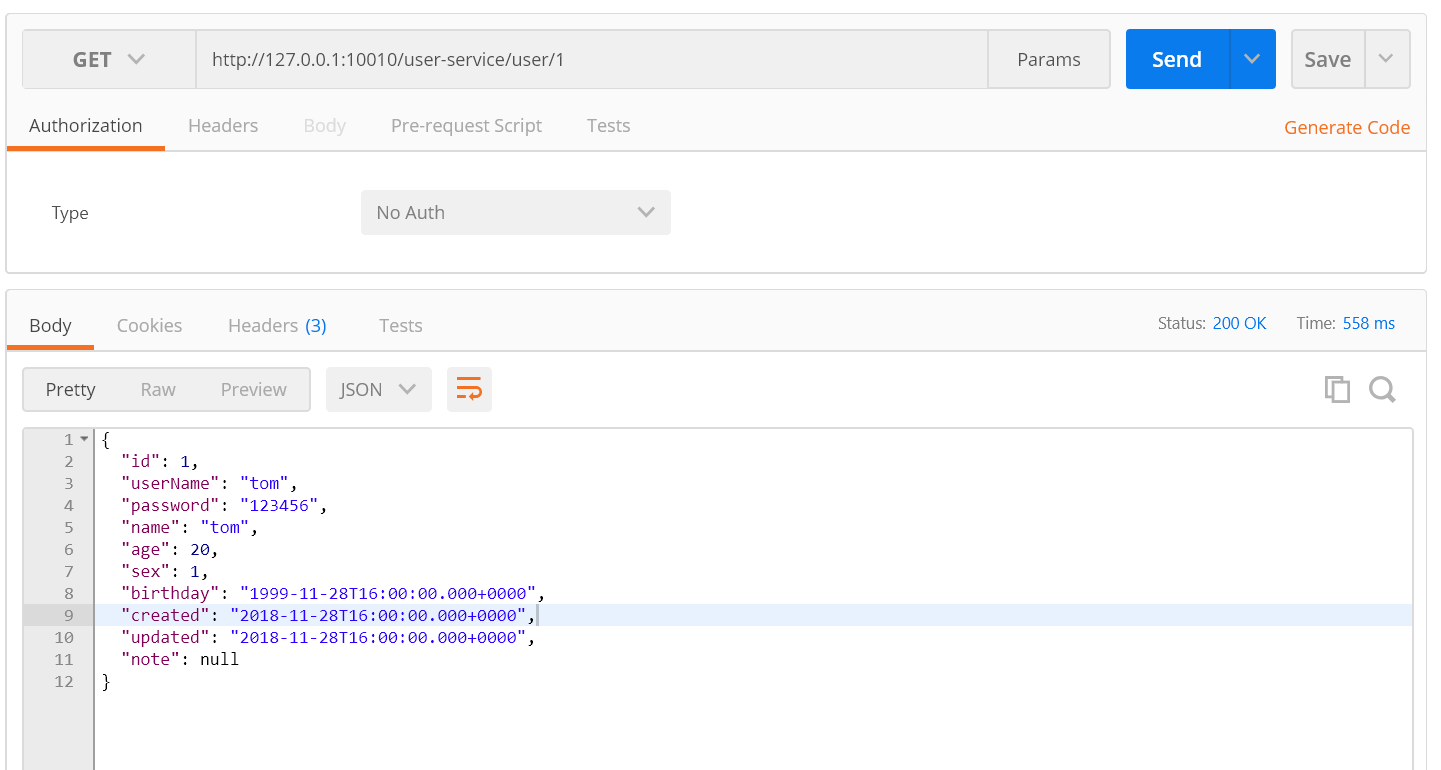This screenshot has width=1441, height=770.
Task: Switch response view to Preview
Action: (x=254, y=389)
